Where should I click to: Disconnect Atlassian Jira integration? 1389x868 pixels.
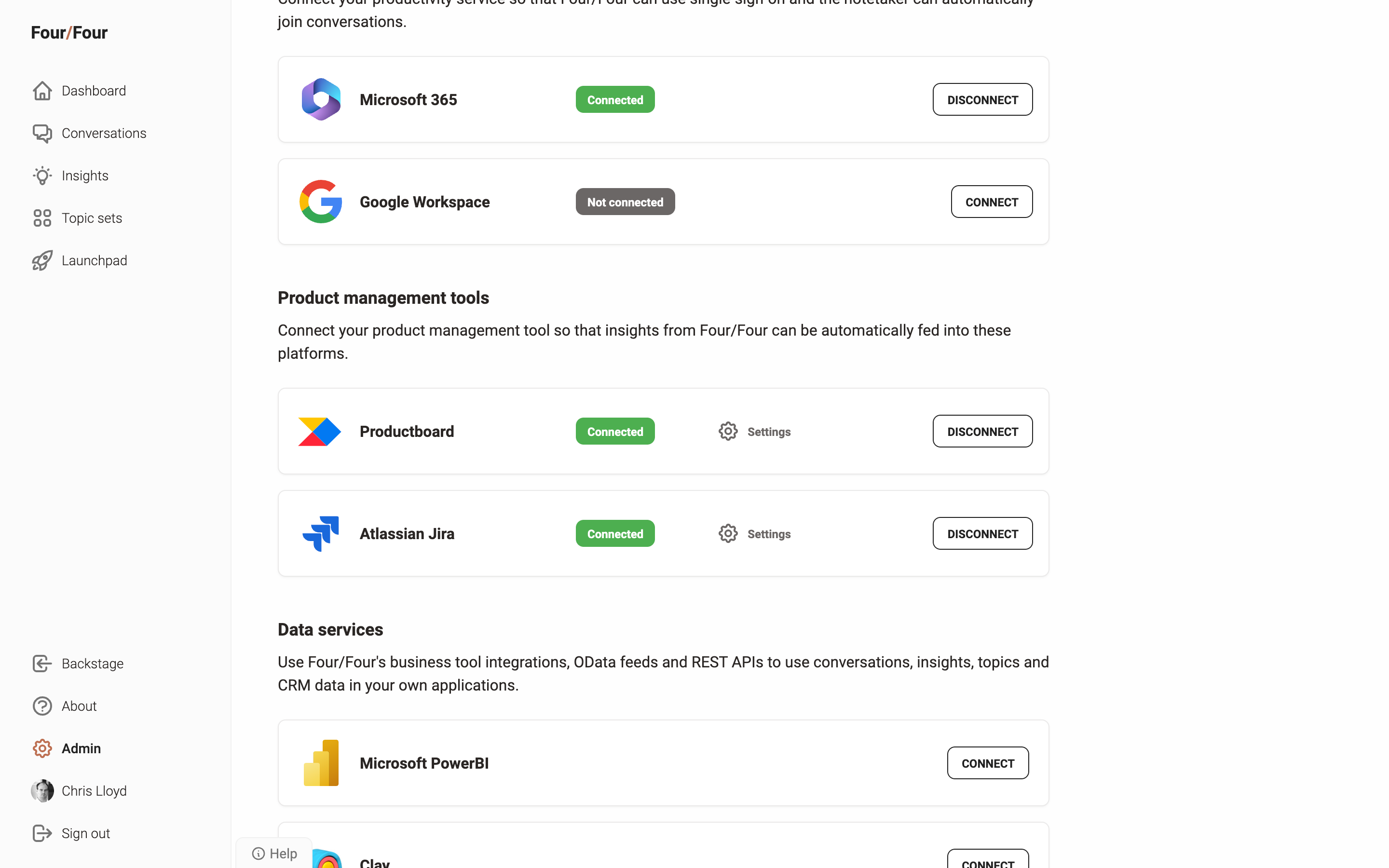(x=982, y=534)
